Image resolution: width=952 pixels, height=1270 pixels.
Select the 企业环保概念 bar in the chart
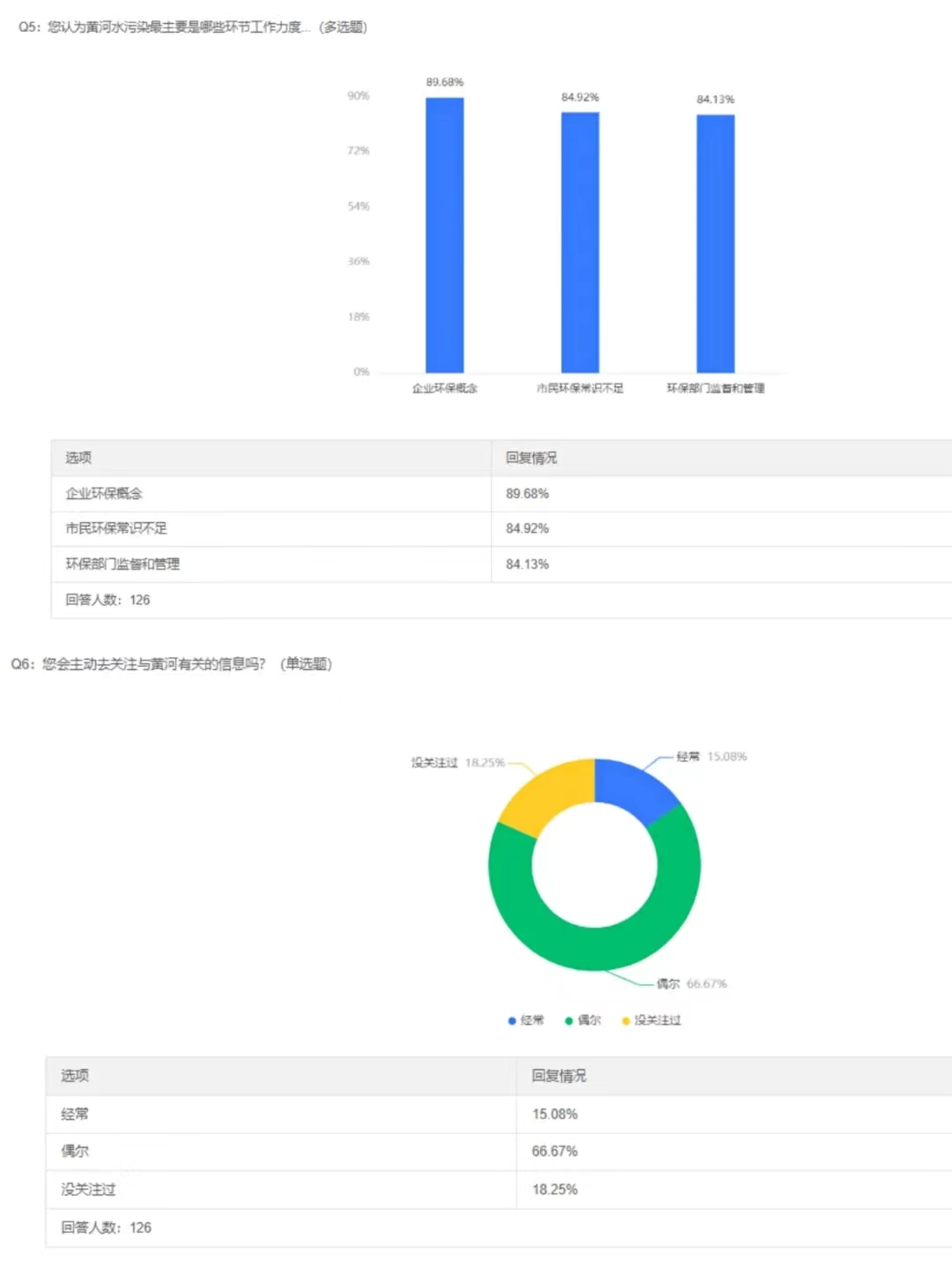pyautogui.click(x=444, y=235)
